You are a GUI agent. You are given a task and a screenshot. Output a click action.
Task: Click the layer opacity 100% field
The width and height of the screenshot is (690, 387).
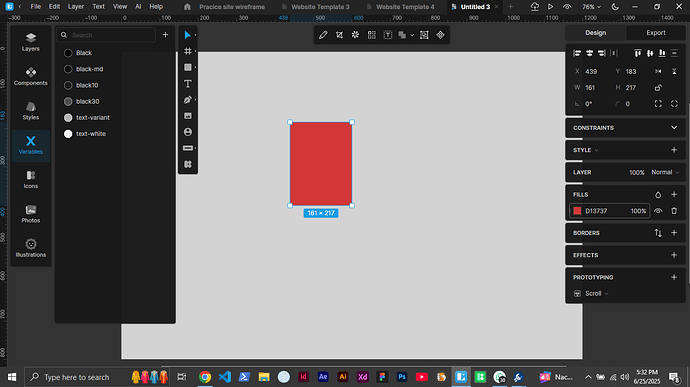pos(636,172)
